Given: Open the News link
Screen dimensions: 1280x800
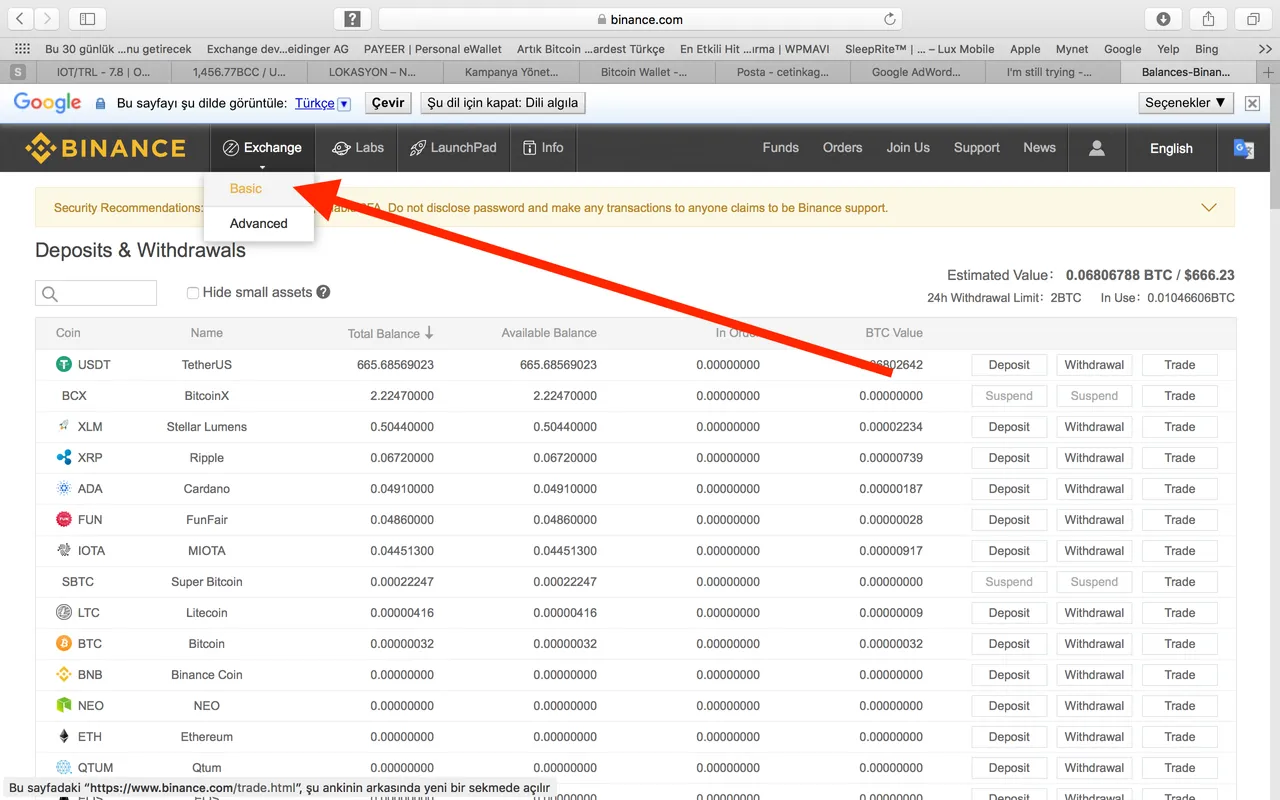Looking at the screenshot, I should point(1040,148).
